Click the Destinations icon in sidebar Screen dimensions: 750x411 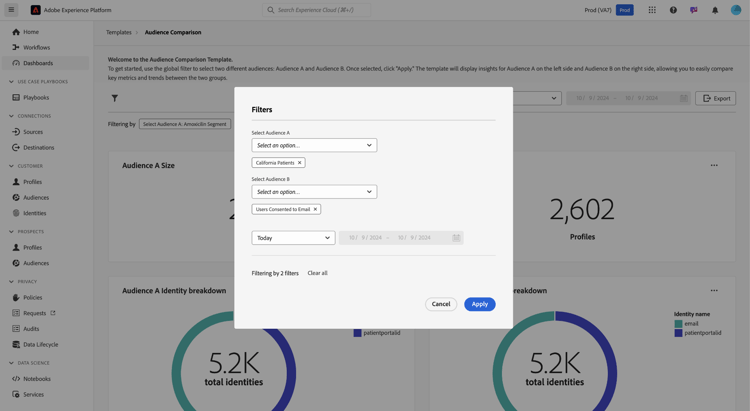[16, 147]
